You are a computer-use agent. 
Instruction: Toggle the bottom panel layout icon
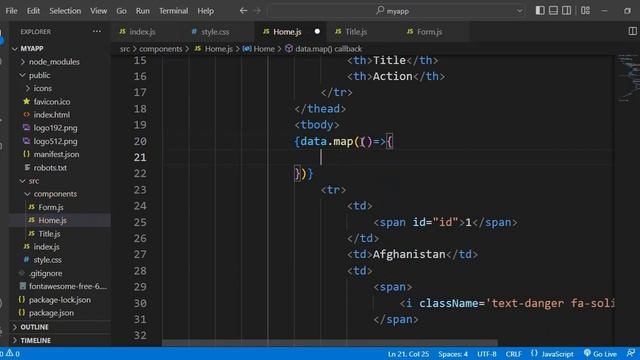(553, 10)
